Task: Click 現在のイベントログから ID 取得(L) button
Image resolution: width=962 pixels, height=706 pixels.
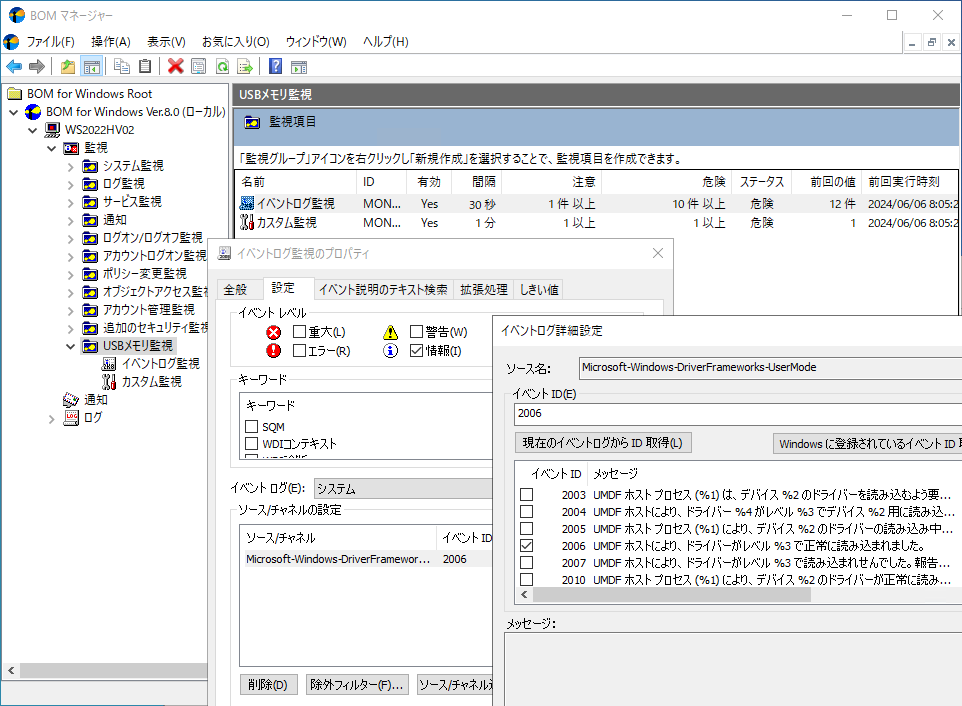Action: click(x=603, y=443)
